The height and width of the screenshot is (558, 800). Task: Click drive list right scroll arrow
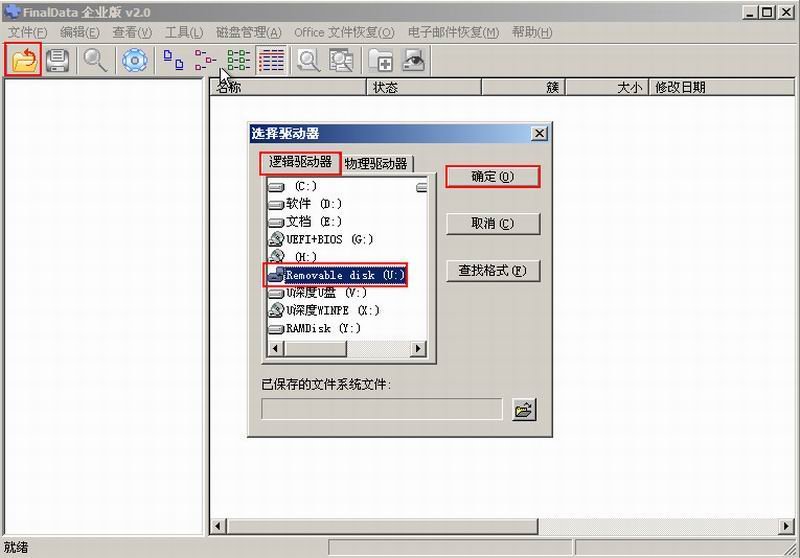tap(418, 349)
